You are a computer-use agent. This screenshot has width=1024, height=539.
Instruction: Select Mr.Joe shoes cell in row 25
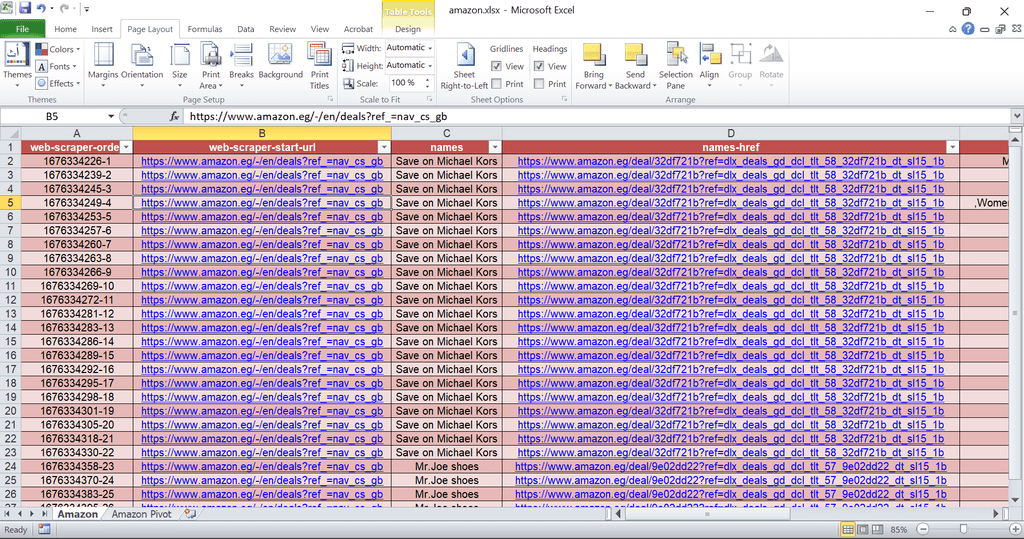[447, 480]
